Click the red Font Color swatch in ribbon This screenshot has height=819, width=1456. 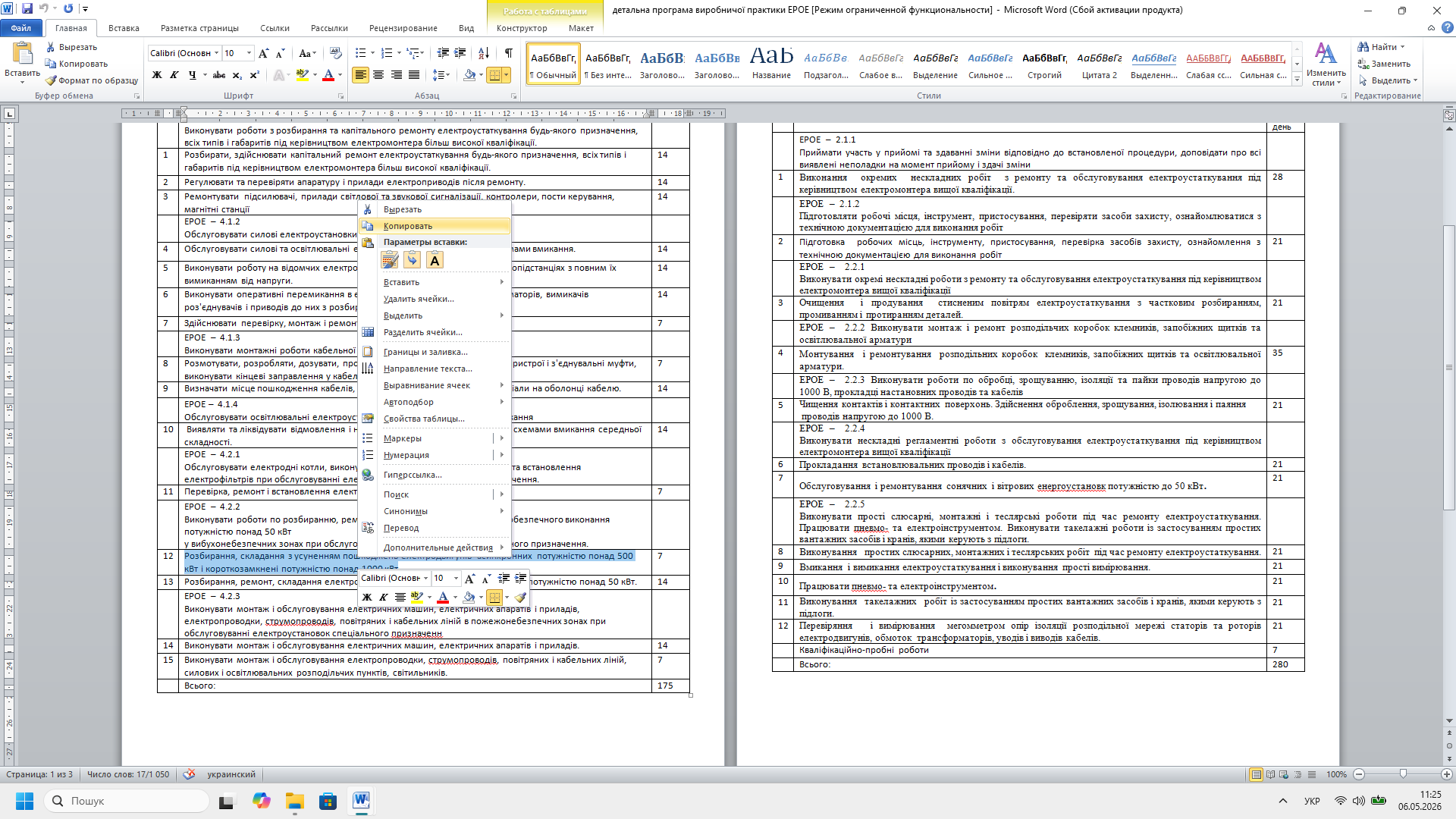pyautogui.click(x=328, y=75)
